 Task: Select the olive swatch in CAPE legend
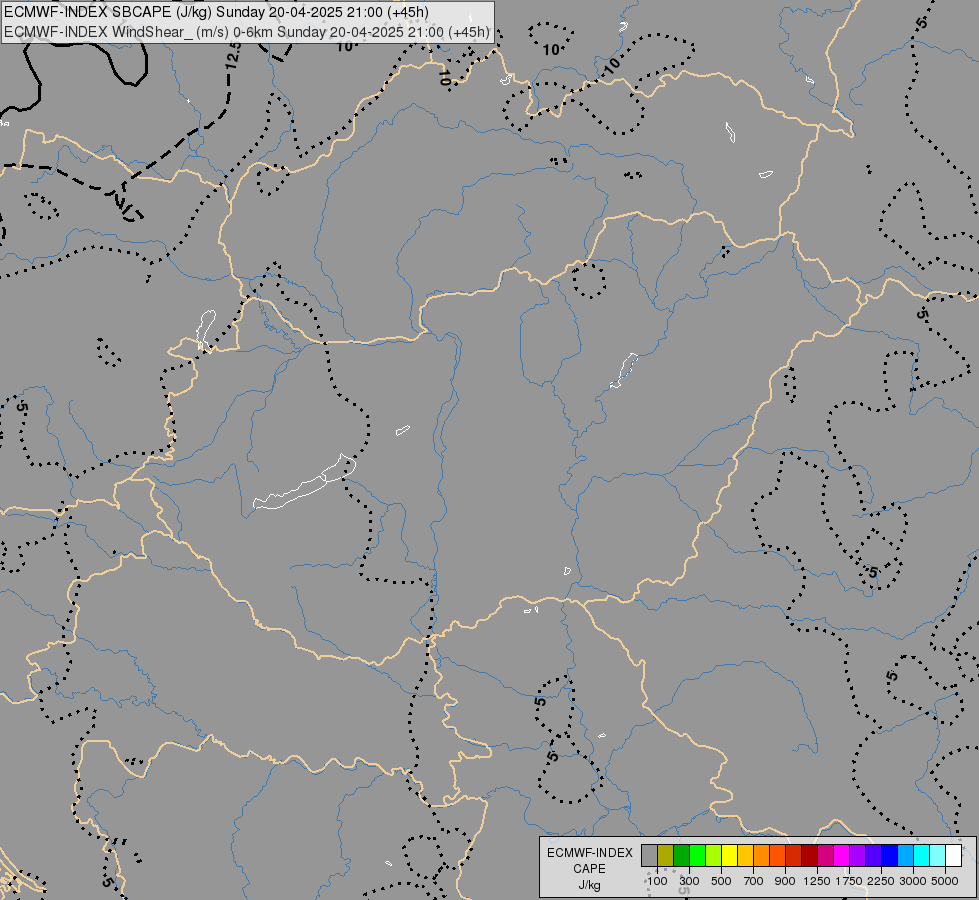(x=666, y=856)
